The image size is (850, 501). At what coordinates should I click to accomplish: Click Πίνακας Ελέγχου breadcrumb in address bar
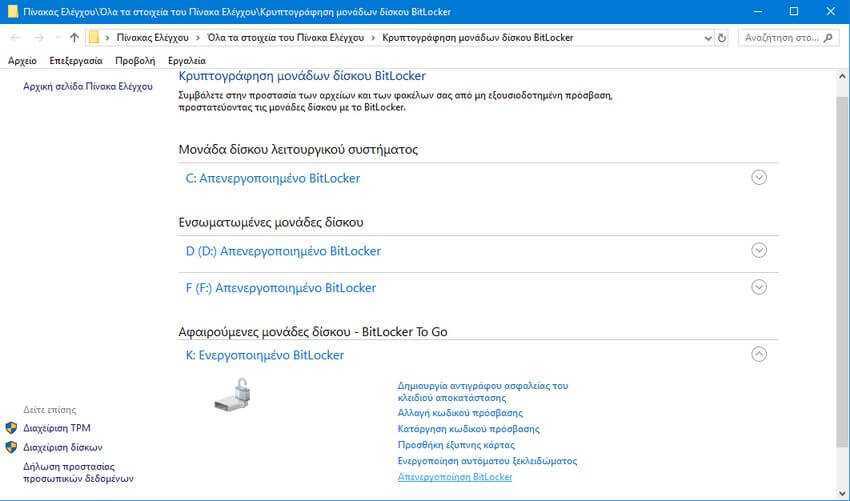coord(153,37)
